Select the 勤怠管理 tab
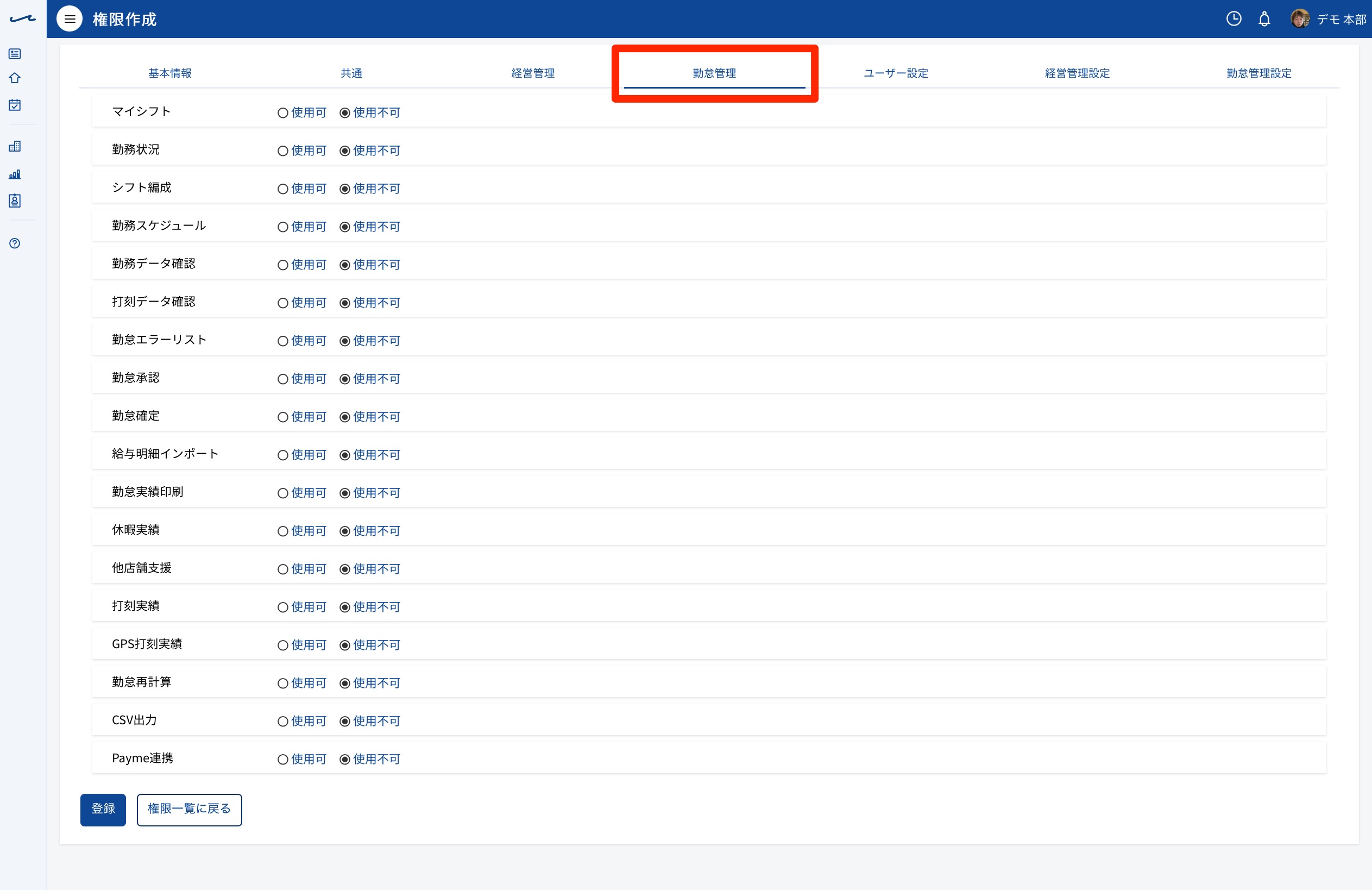Screen dimensions: 1372x890 [x=715, y=73]
